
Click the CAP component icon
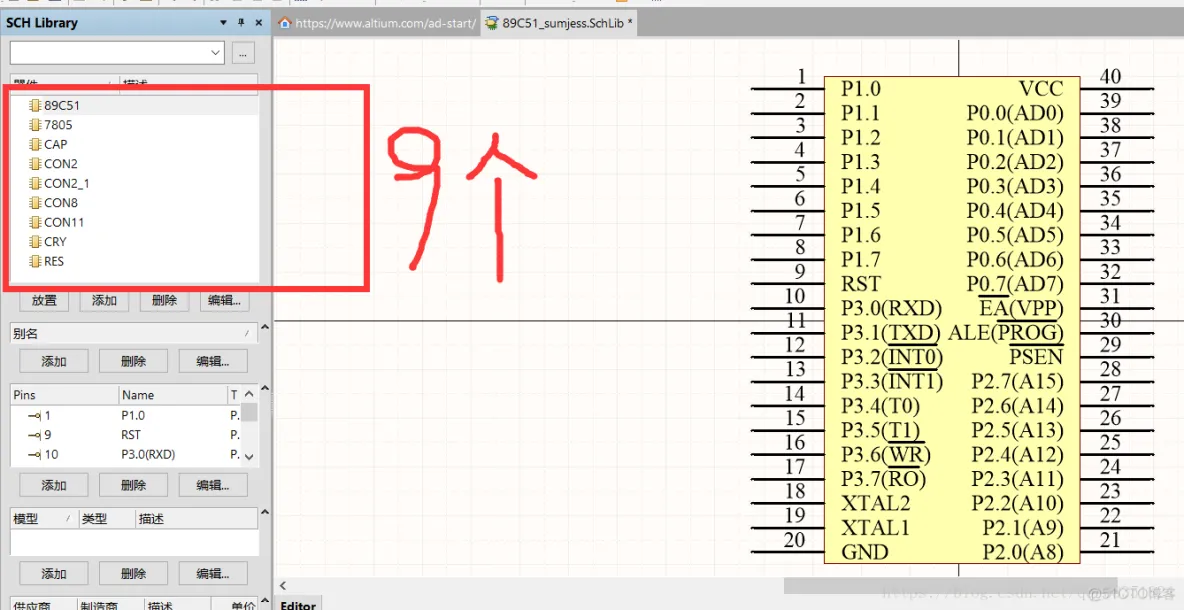(x=35, y=144)
